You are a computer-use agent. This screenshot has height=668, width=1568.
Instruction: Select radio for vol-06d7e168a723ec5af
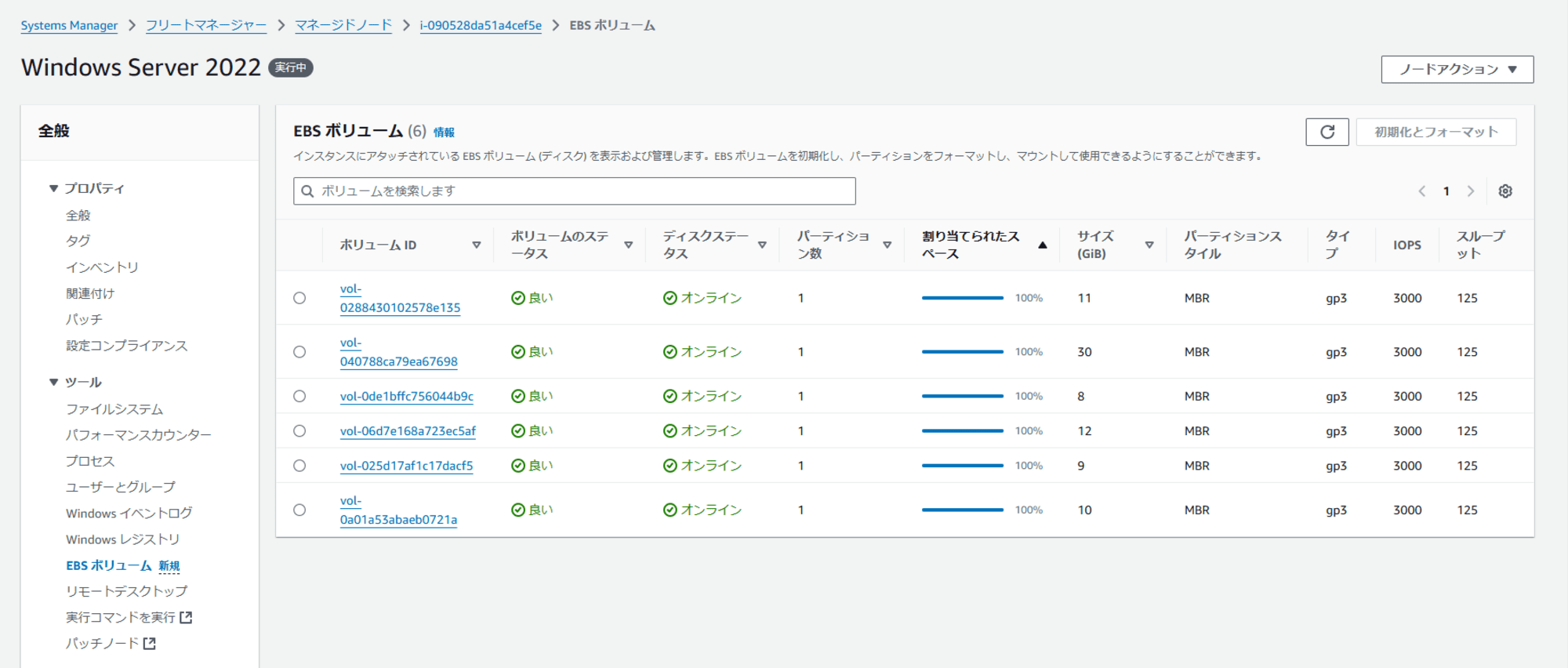(x=299, y=431)
